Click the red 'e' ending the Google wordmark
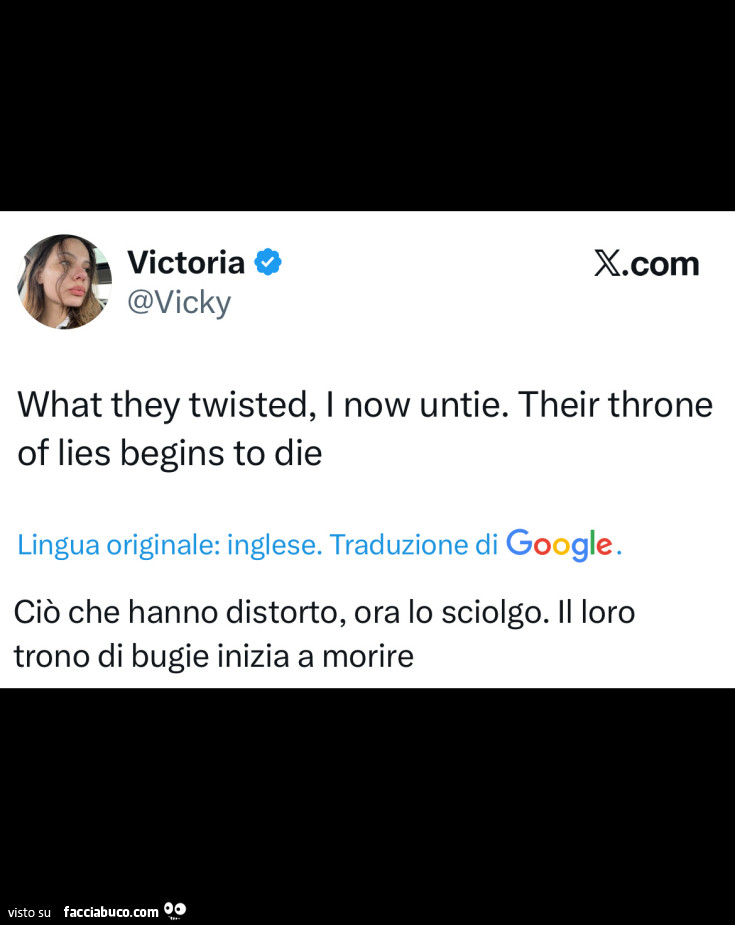The image size is (735, 925). tap(603, 546)
